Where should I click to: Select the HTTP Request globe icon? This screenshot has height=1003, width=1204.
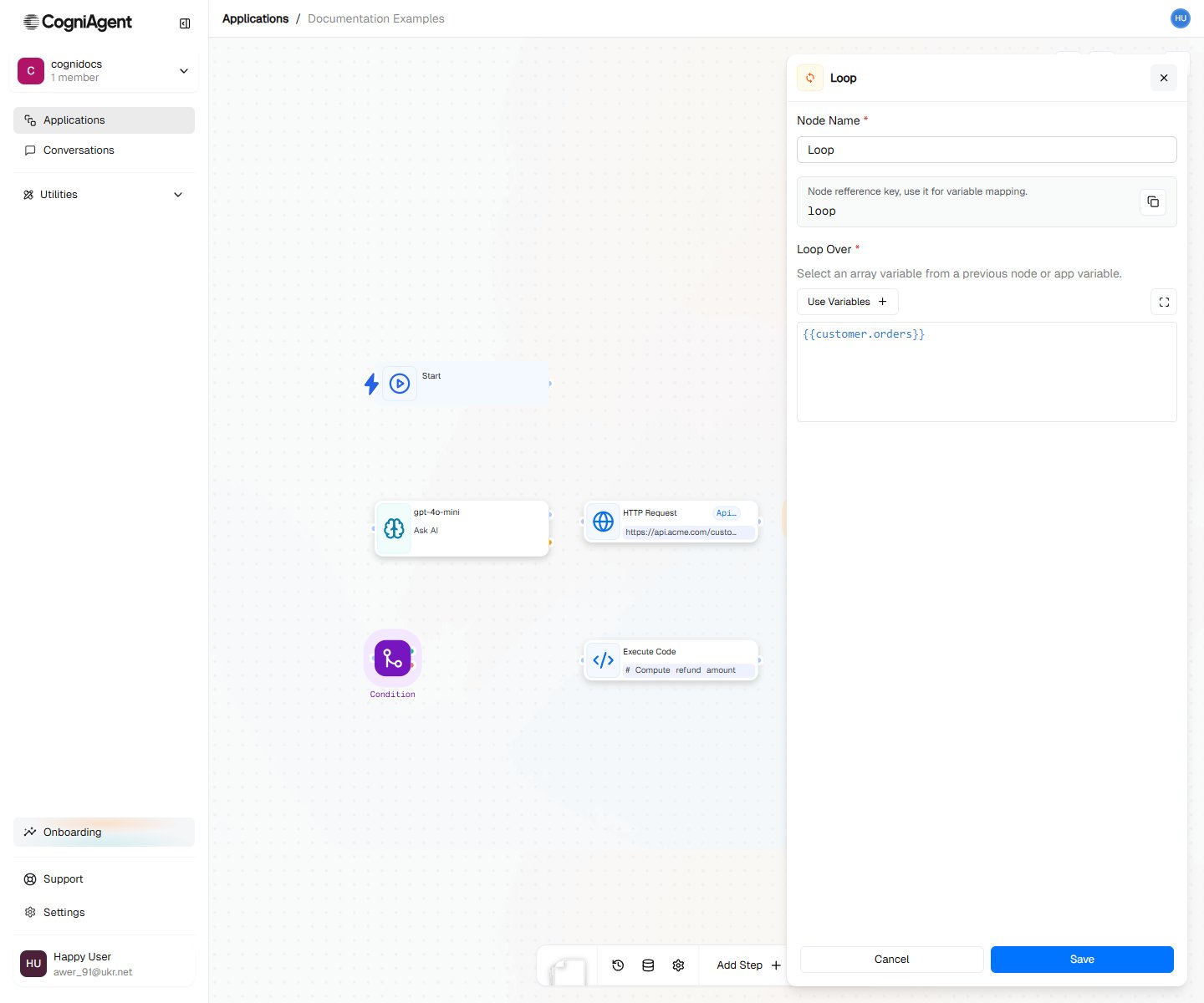pos(603,522)
